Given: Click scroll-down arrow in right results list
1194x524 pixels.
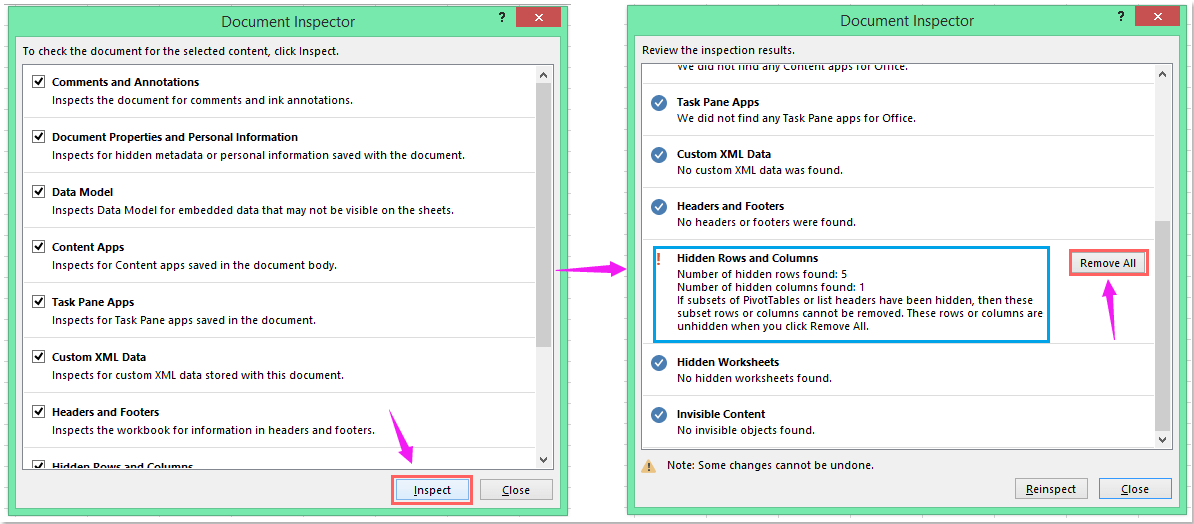Looking at the screenshot, I should pos(1162,439).
